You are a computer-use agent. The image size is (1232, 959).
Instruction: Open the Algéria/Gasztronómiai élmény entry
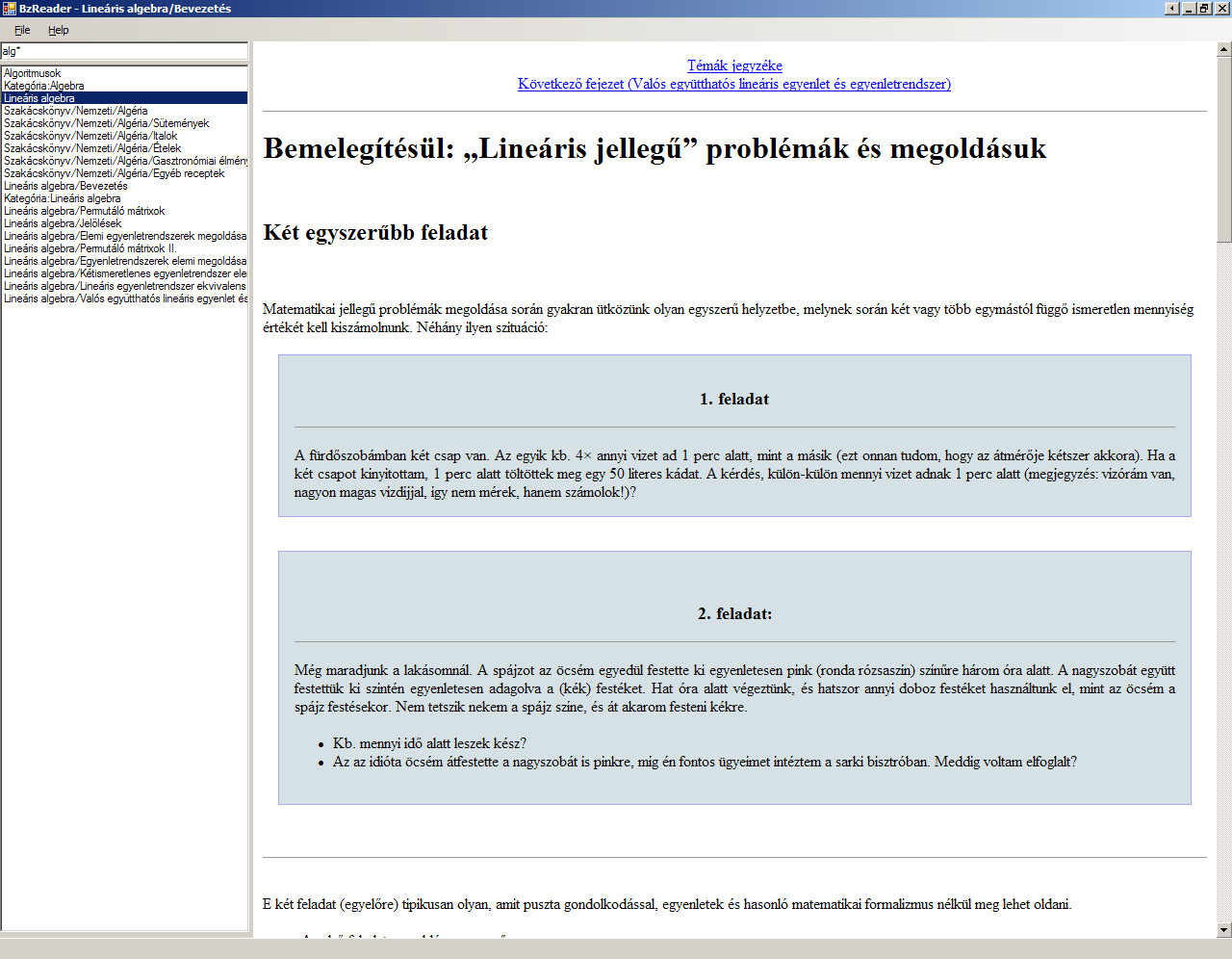[125, 161]
